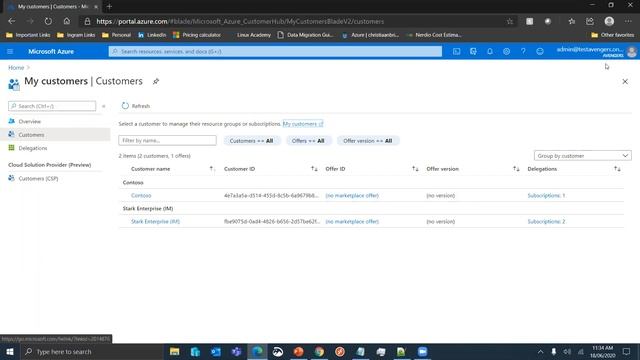Open the Important Links bookmark folder
640x360 pixels.
coord(28,35)
